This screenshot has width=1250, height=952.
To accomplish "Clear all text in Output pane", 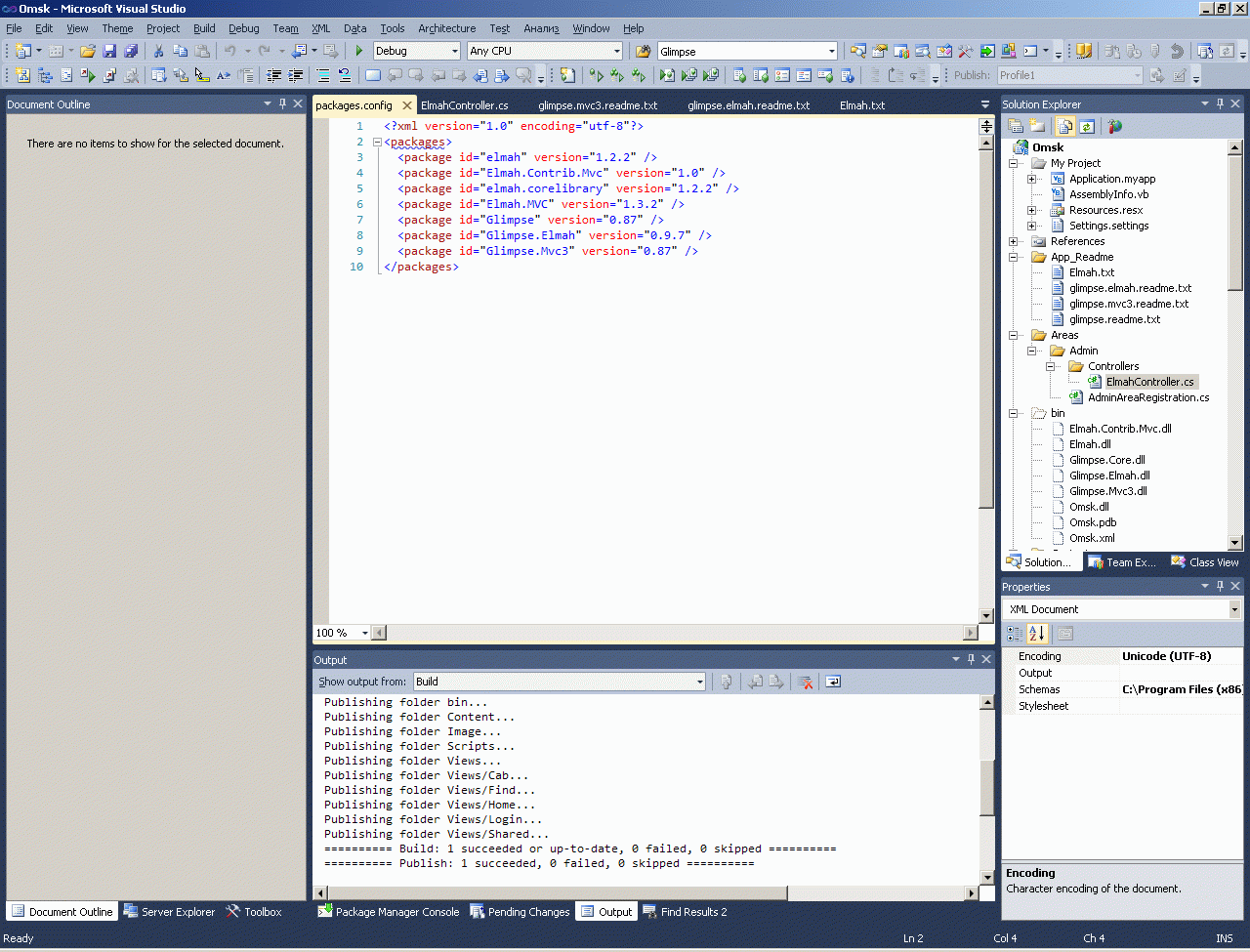I will pos(805,682).
